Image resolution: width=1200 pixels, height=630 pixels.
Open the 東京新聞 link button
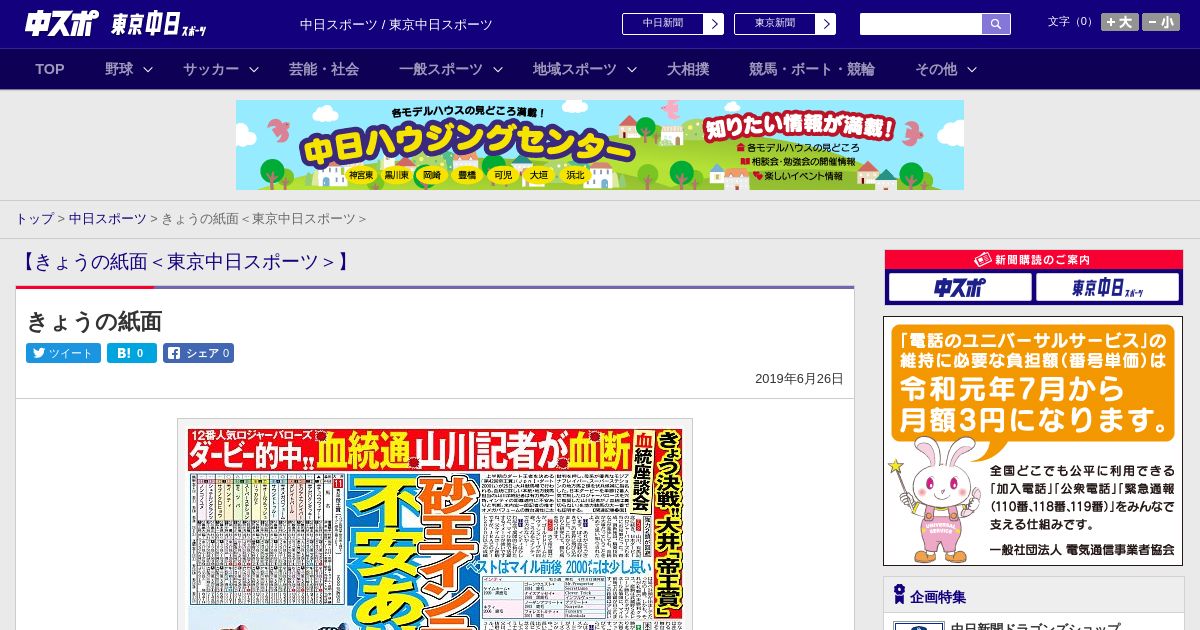[x=785, y=24]
